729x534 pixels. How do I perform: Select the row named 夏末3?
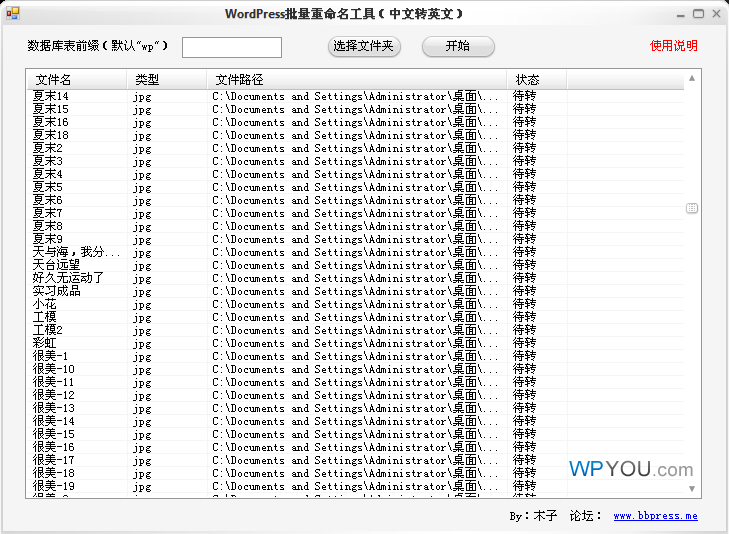pyautogui.click(x=355, y=161)
